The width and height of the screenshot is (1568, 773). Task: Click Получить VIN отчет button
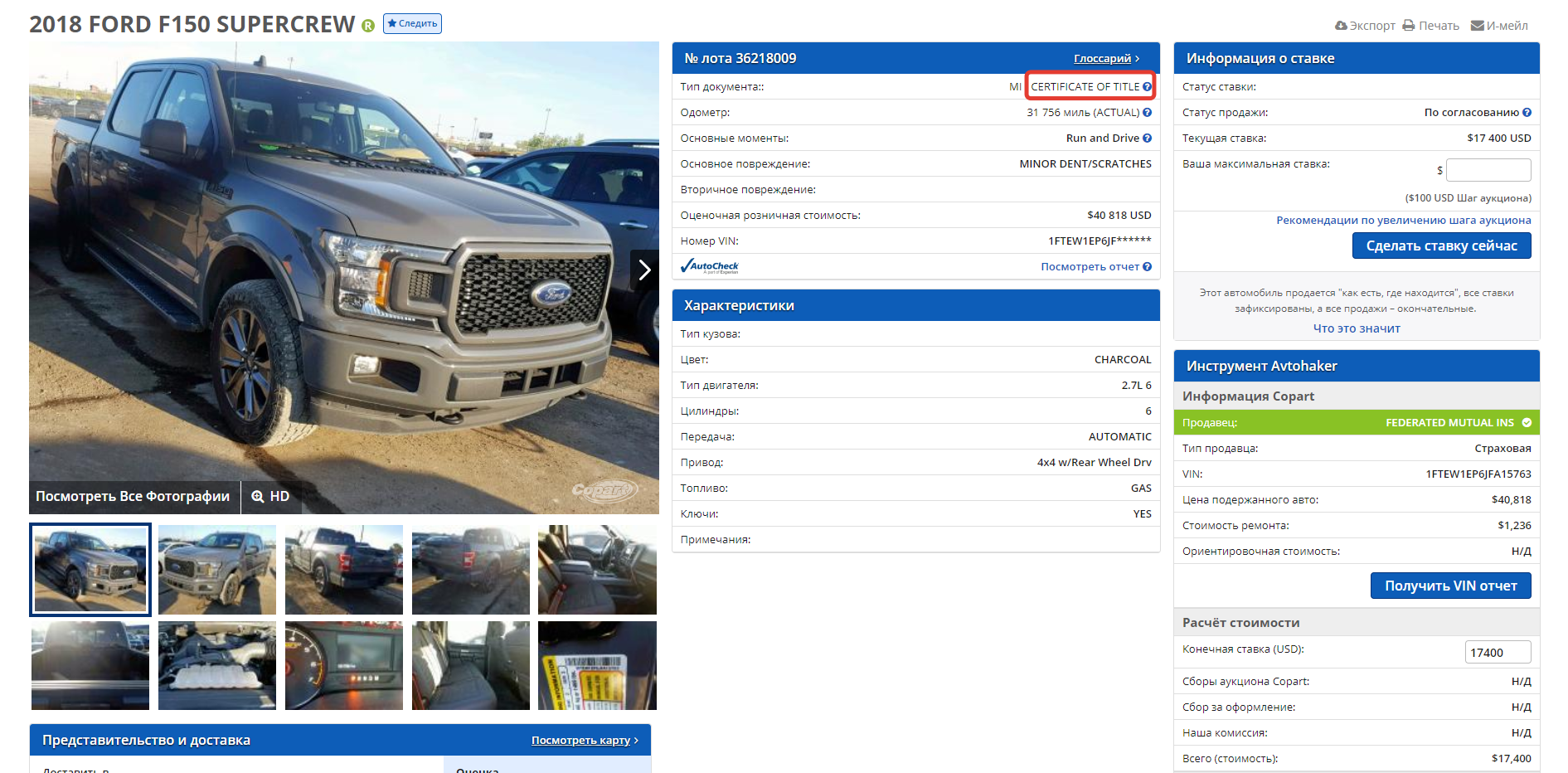[1451, 586]
